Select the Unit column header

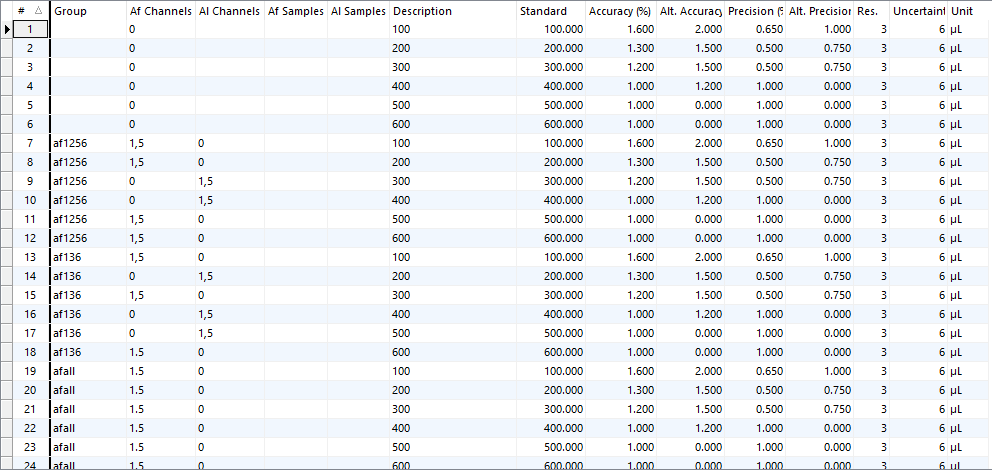[968, 11]
